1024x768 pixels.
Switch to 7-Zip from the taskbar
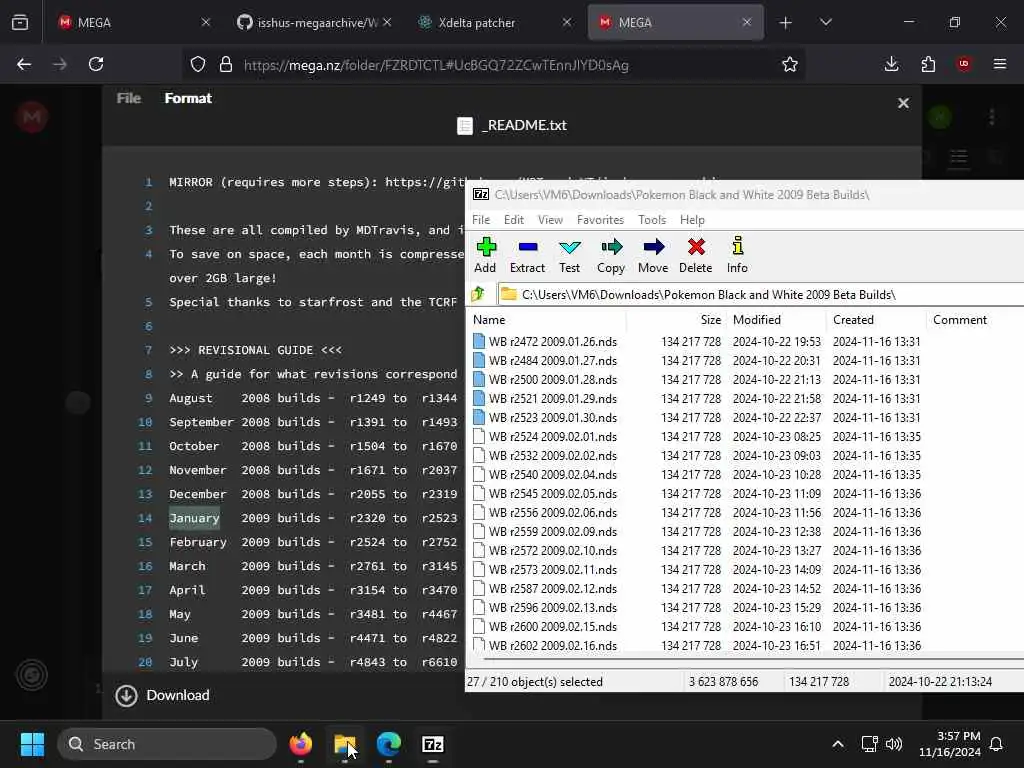(432, 744)
